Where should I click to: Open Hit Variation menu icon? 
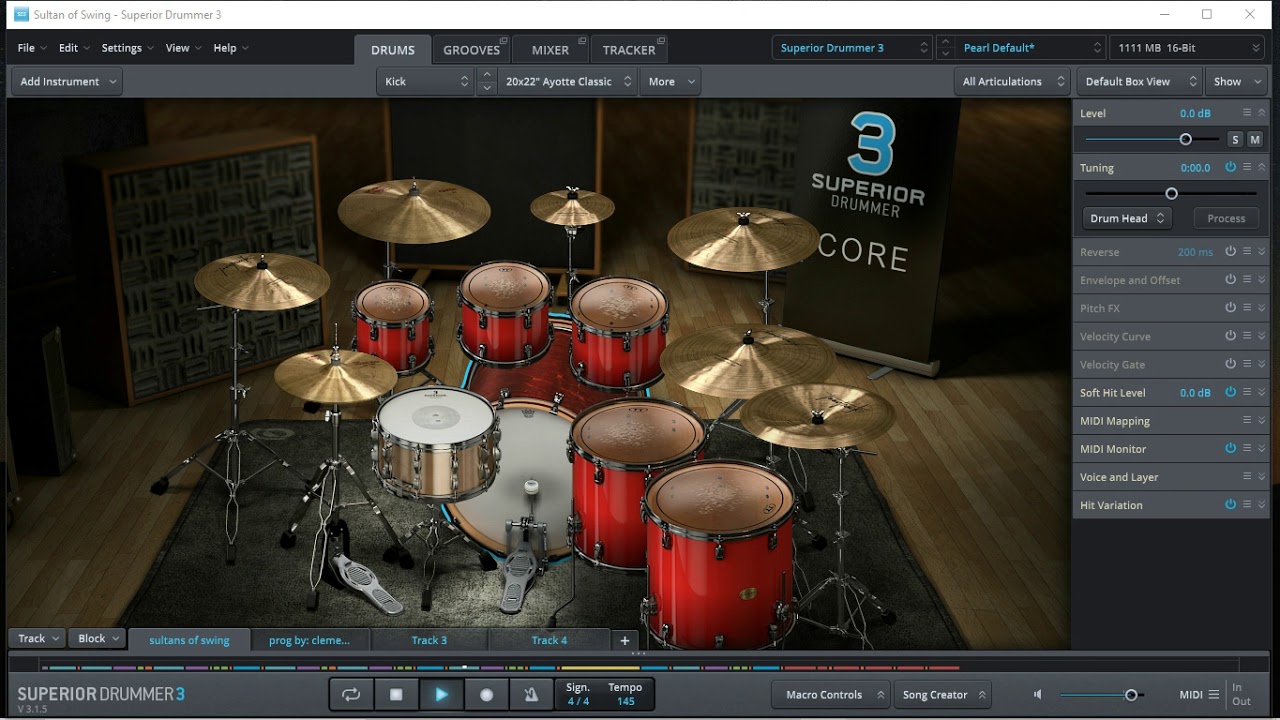1247,504
